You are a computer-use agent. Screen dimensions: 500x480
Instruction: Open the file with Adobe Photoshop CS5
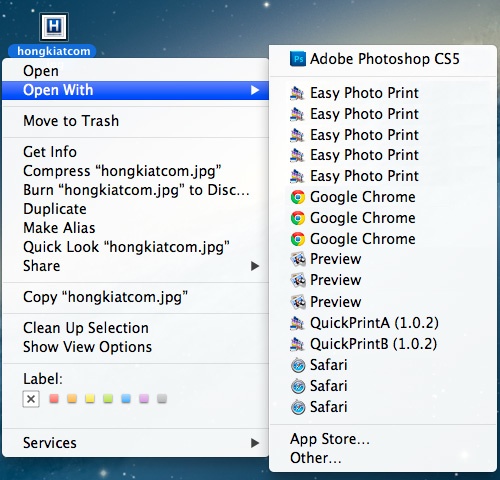383,59
